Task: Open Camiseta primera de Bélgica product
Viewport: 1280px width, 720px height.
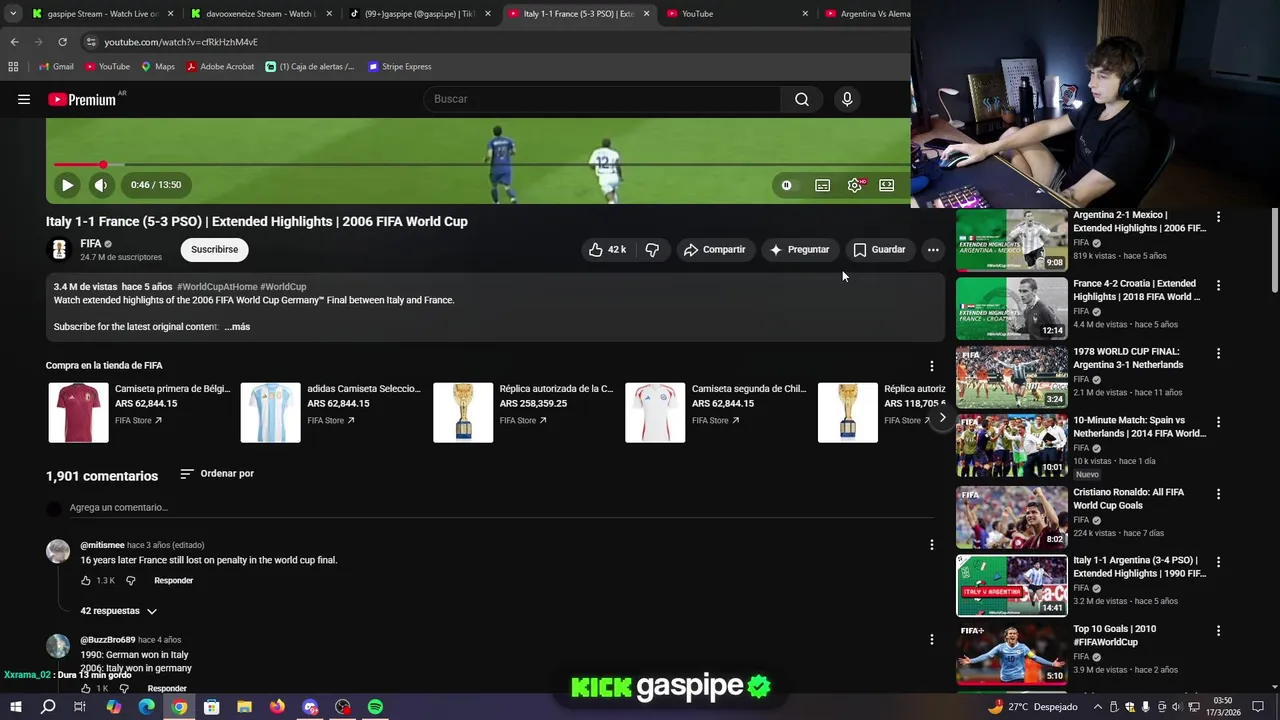Action: [140, 412]
